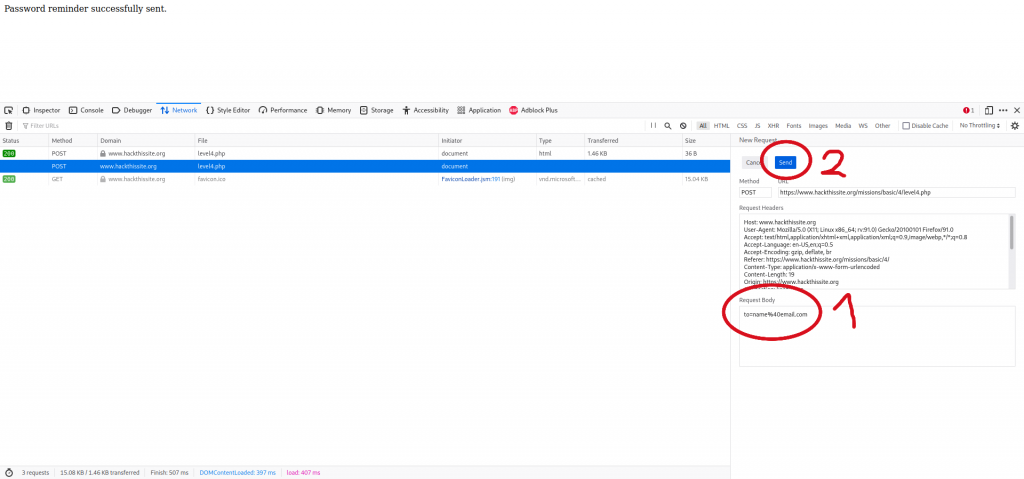This screenshot has width=1024, height=479.
Task: Pause network recording
Action: 654,126
